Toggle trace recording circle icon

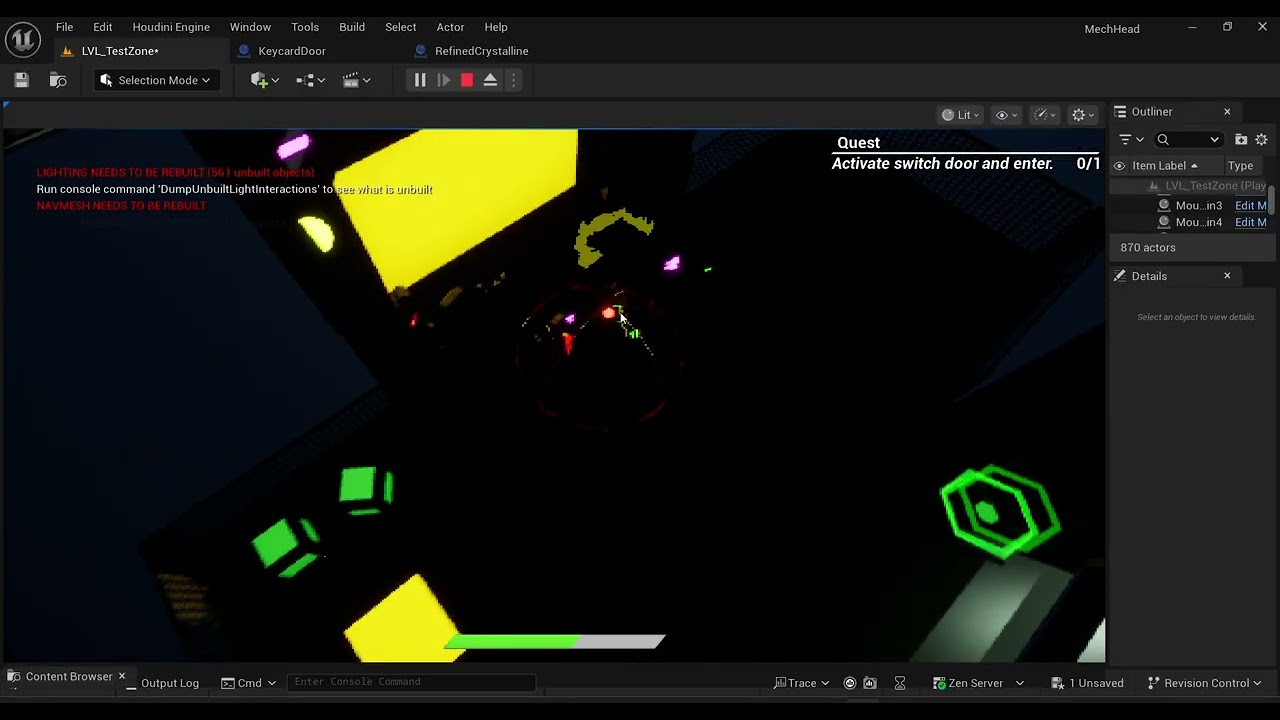point(850,683)
